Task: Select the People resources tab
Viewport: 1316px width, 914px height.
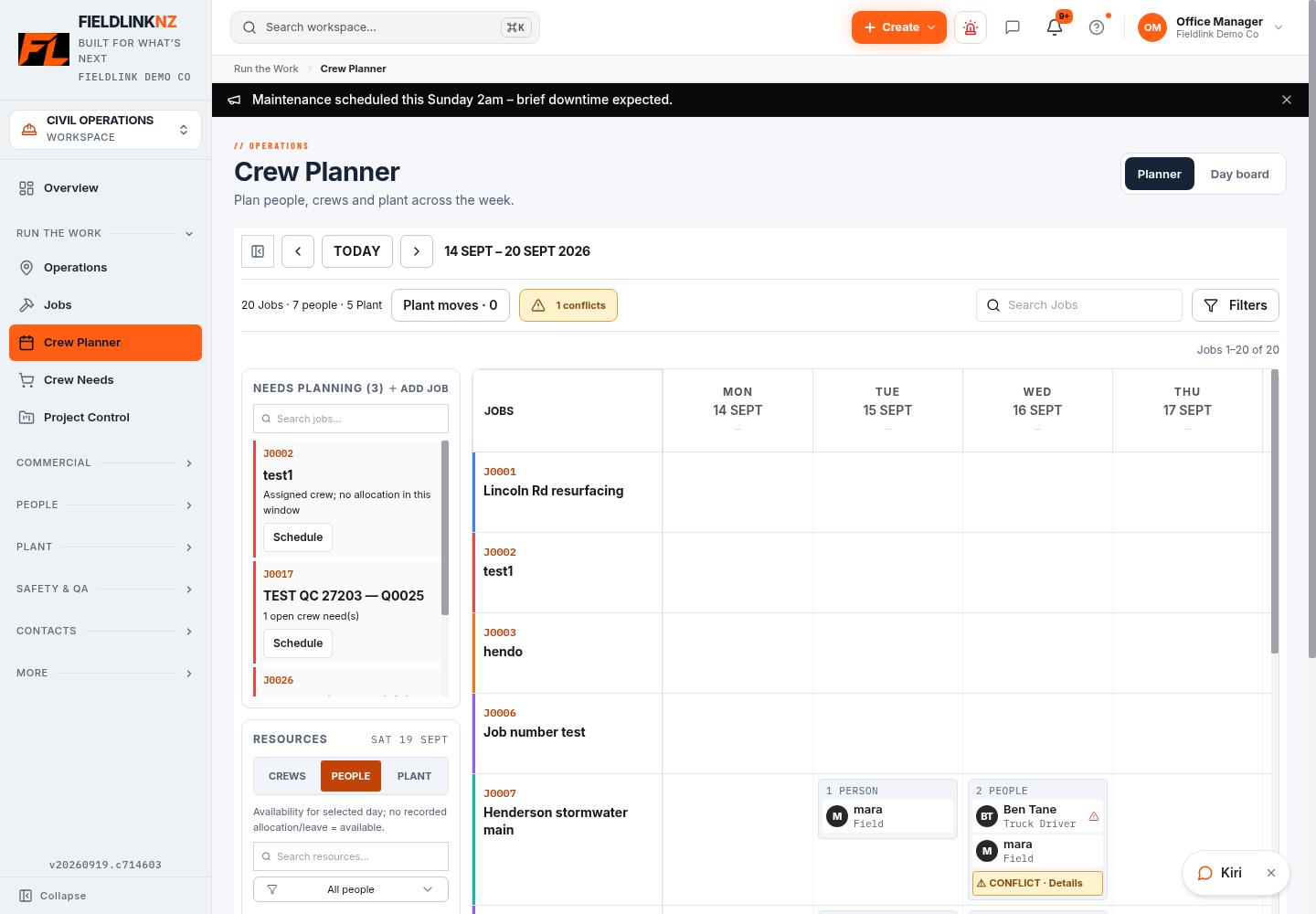Action: click(351, 776)
